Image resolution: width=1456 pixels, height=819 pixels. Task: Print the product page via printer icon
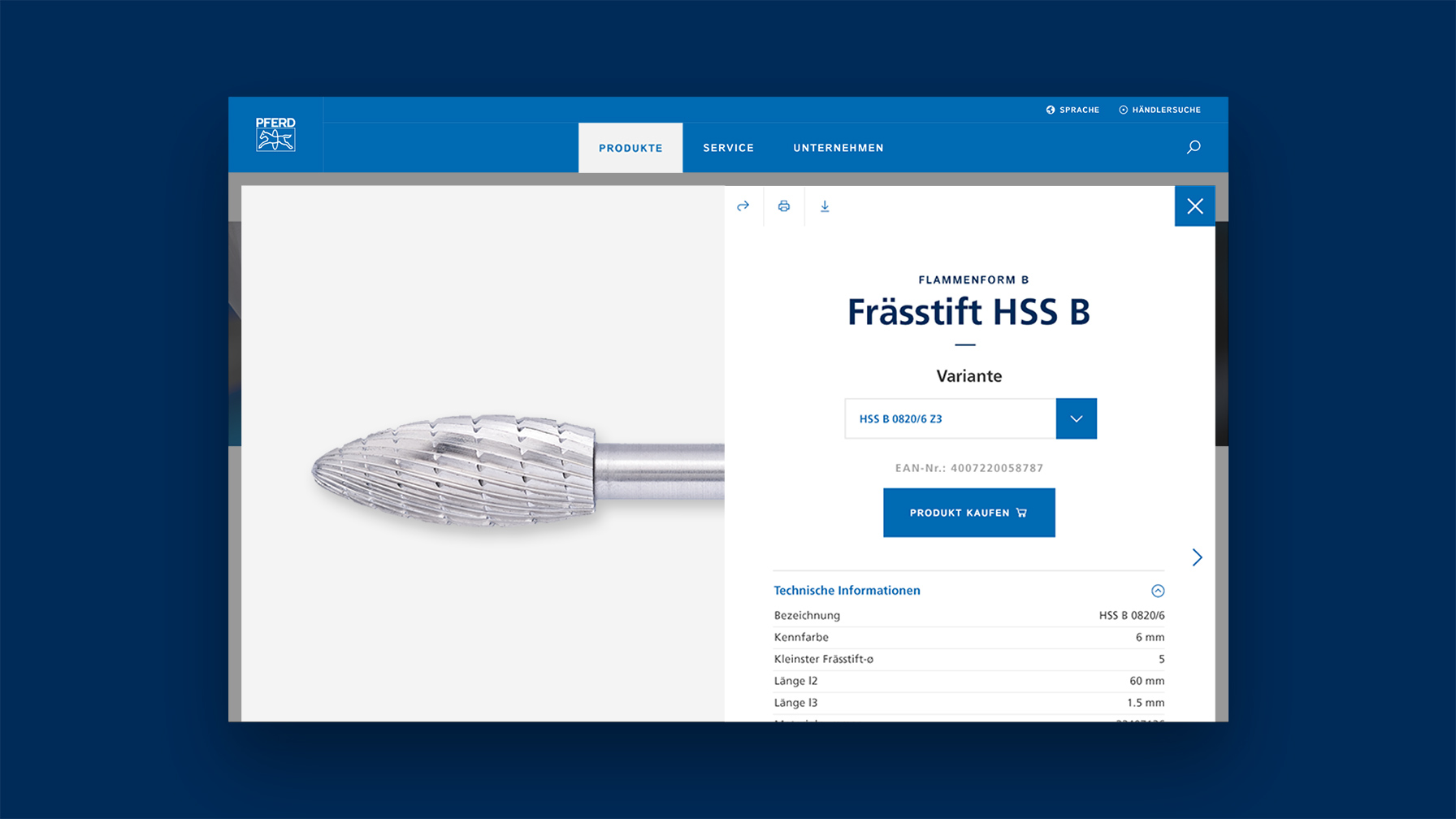784,206
